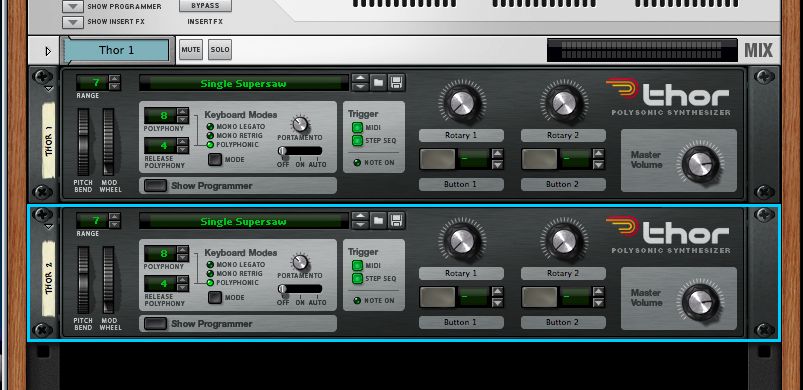Decrease Release Polyphony on Thor 2

[182, 288]
